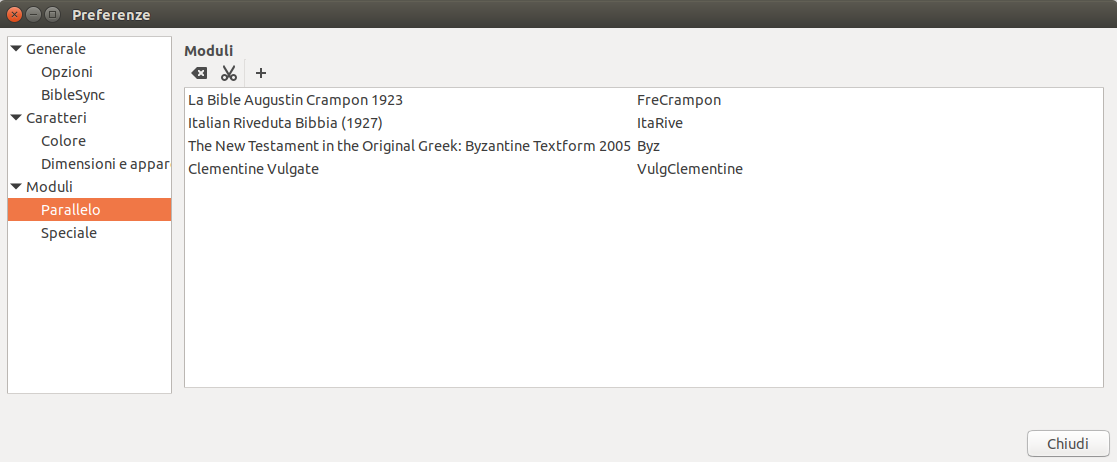Image resolution: width=1117 pixels, height=462 pixels.
Task: Select the Parallelo modules page
Action: pyautogui.click(x=71, y=210)
